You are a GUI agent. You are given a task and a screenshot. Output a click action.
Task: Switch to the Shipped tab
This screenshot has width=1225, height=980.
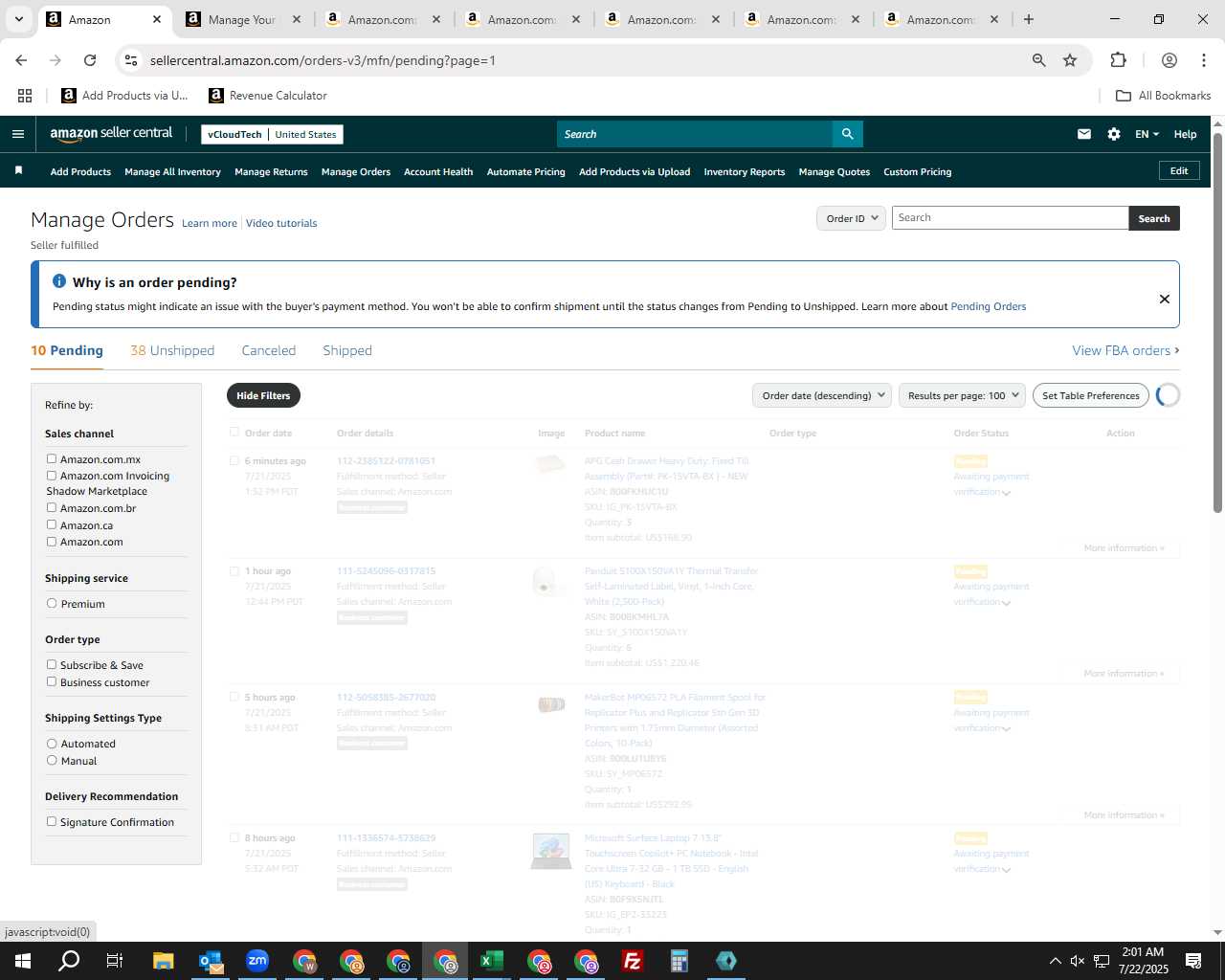click(347, 350)
